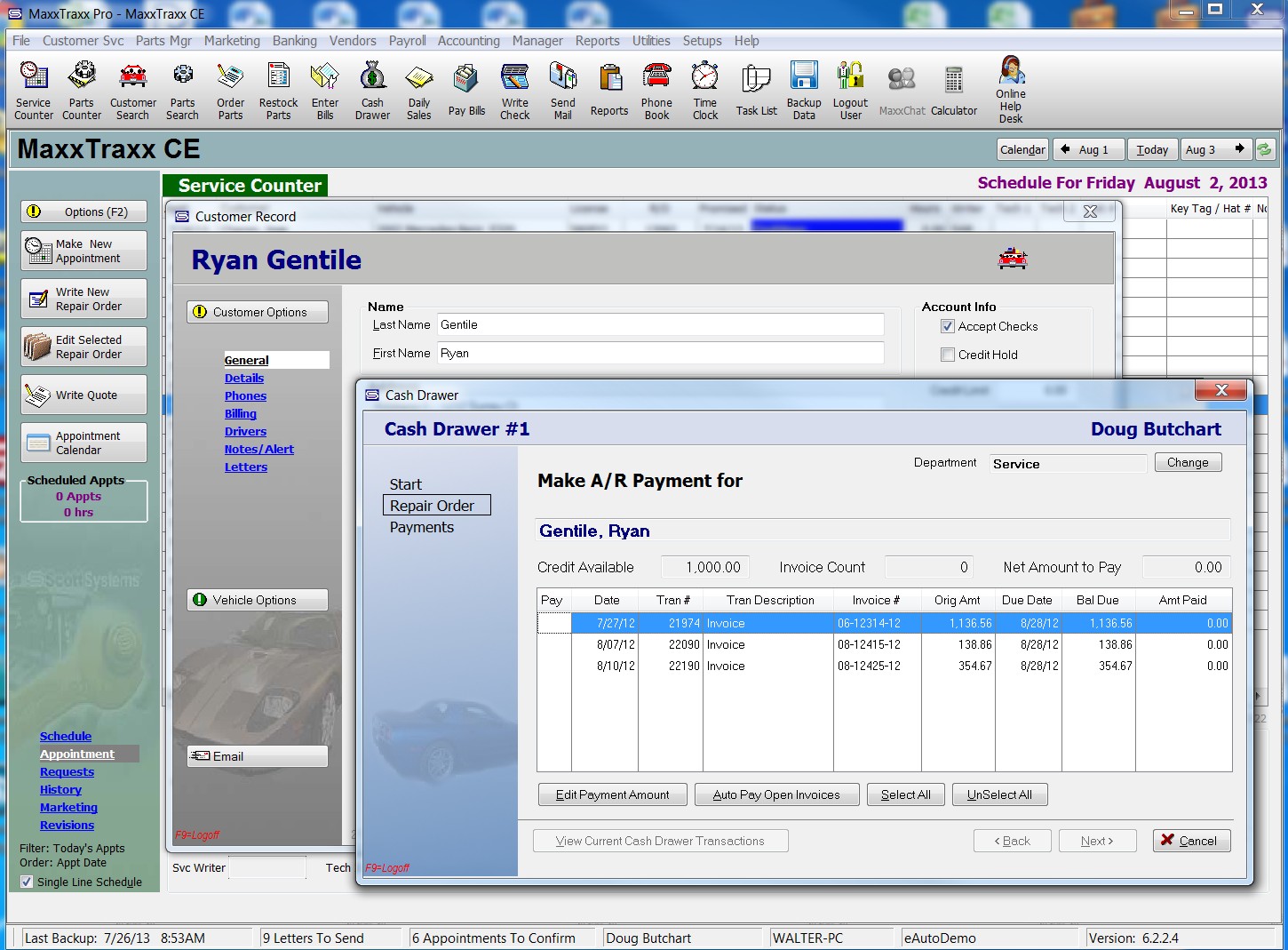
Task: Click the First Name field
Action: click(x=661, y=353)
